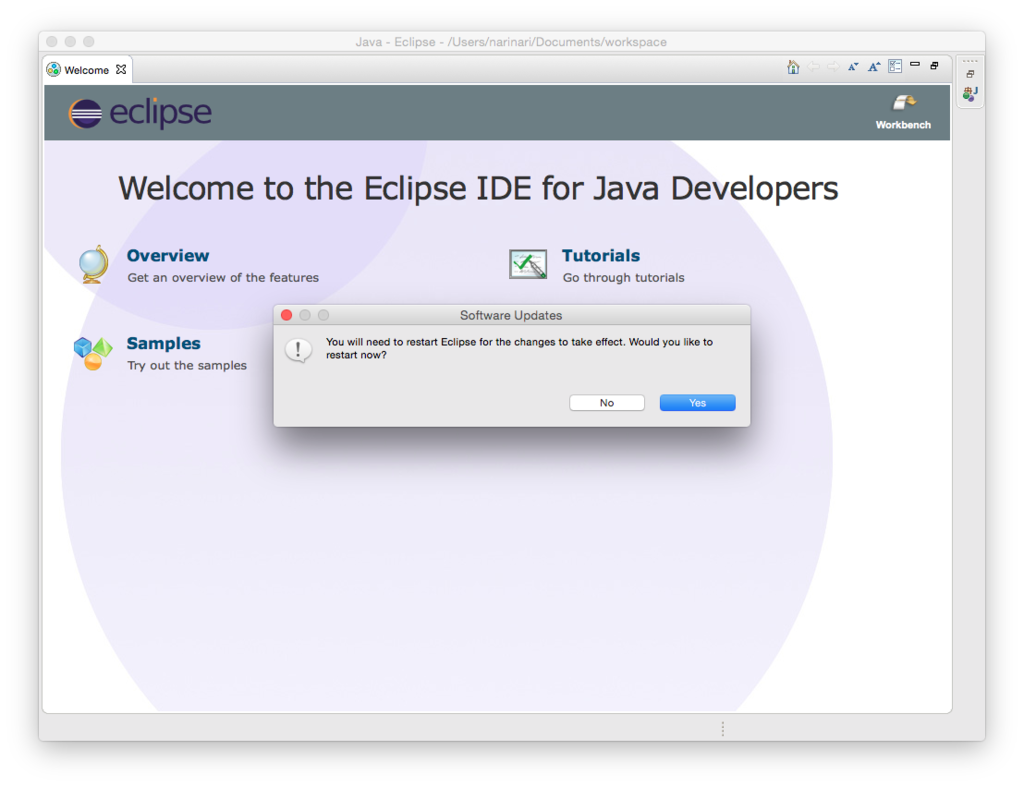Choose No in the Software Updates dialog
1024x787 pixels.
(607, 403)
